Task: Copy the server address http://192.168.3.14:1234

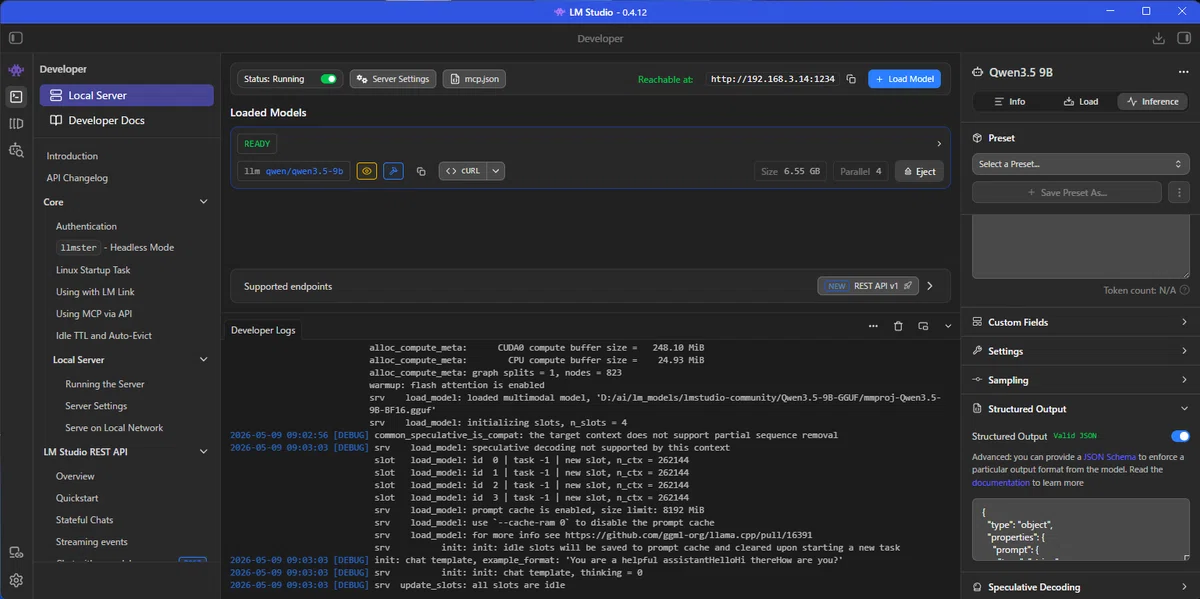Action: [x=851, y=79]
